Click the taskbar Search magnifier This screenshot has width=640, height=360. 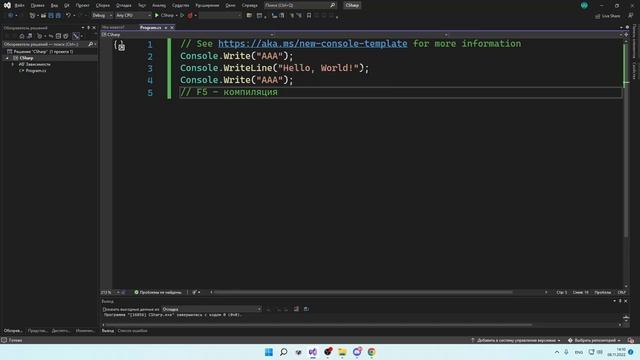[x=283, y=352]
